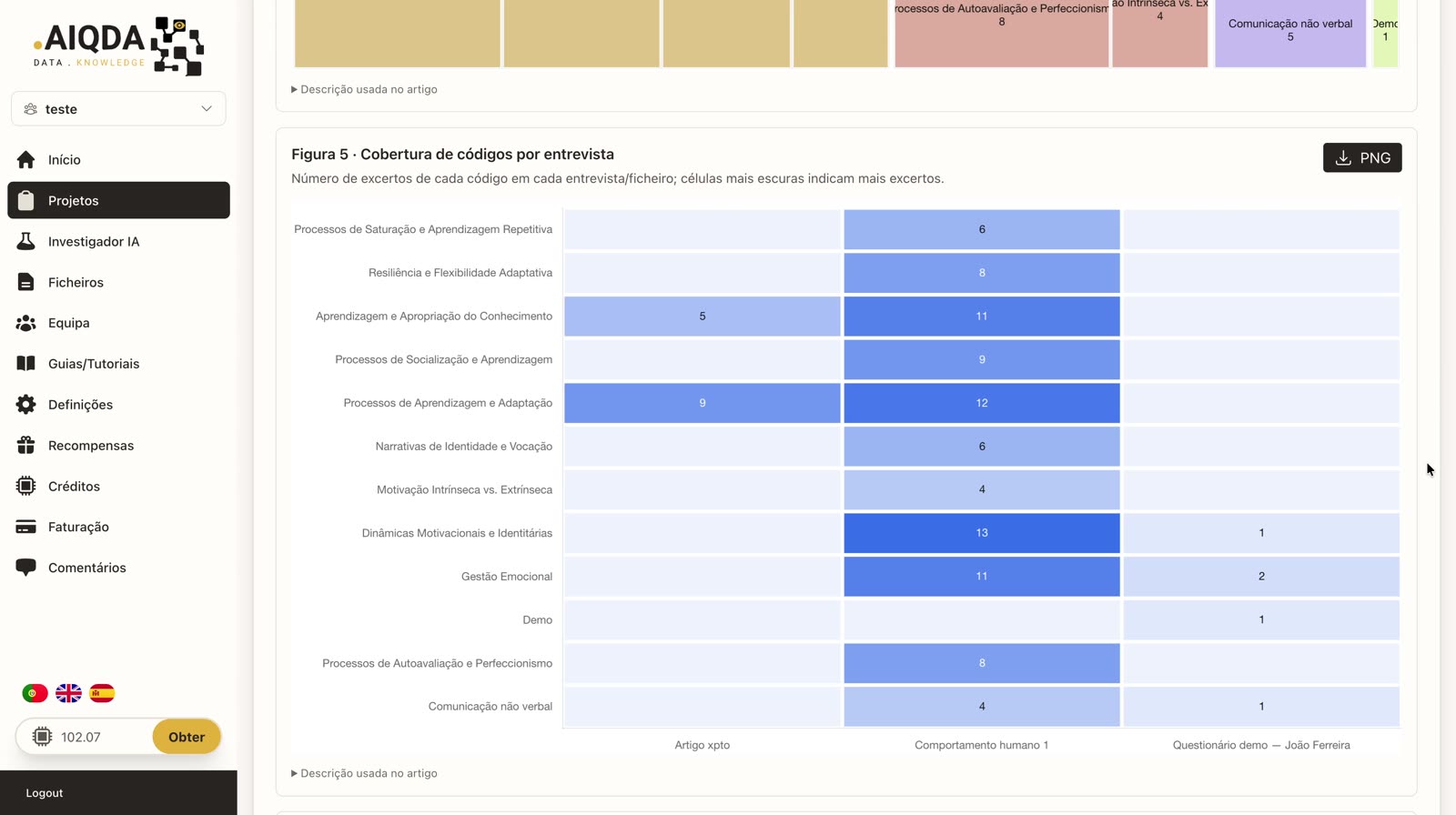
Task: Switch language to English UK flag
Action: (68, 693)
